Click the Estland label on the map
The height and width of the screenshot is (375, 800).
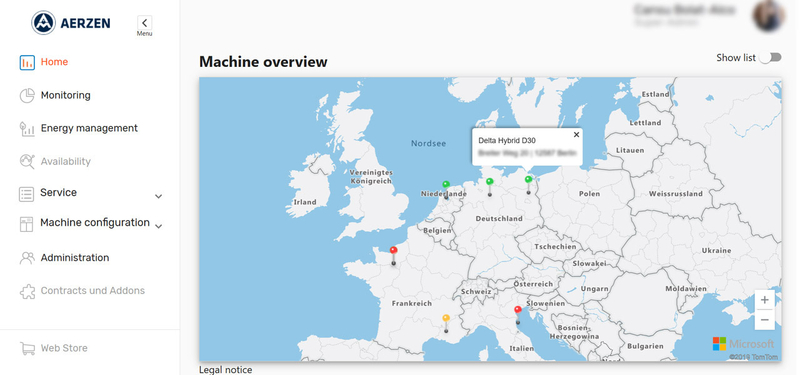[655, 94]
